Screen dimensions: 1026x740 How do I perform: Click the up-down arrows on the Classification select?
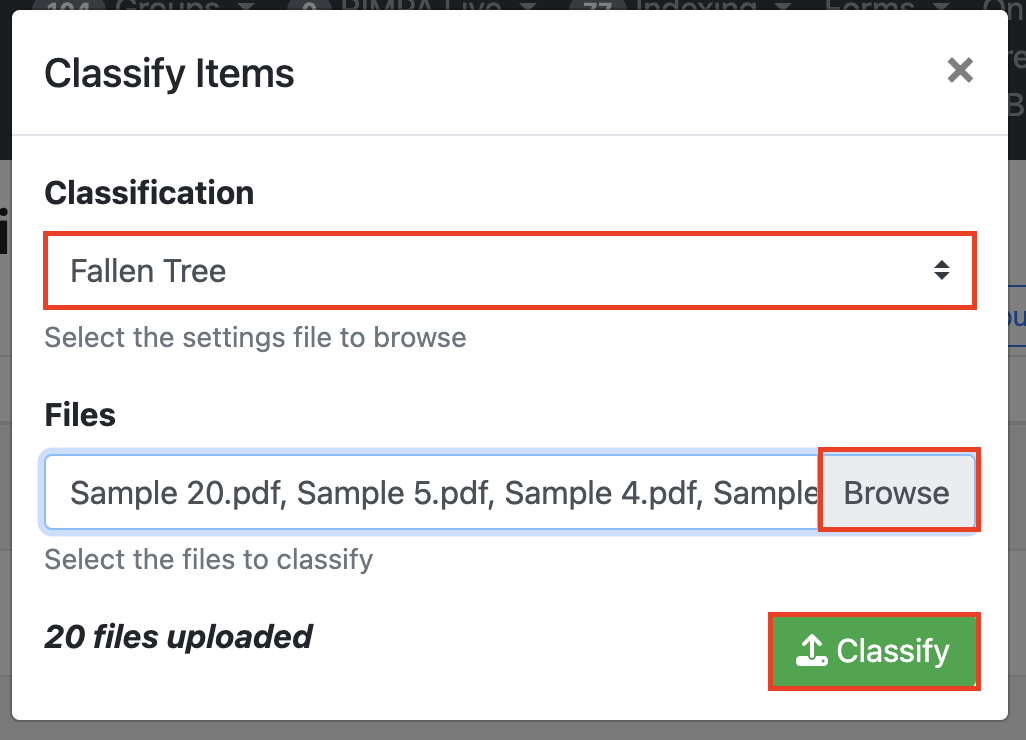coord(941,270)
